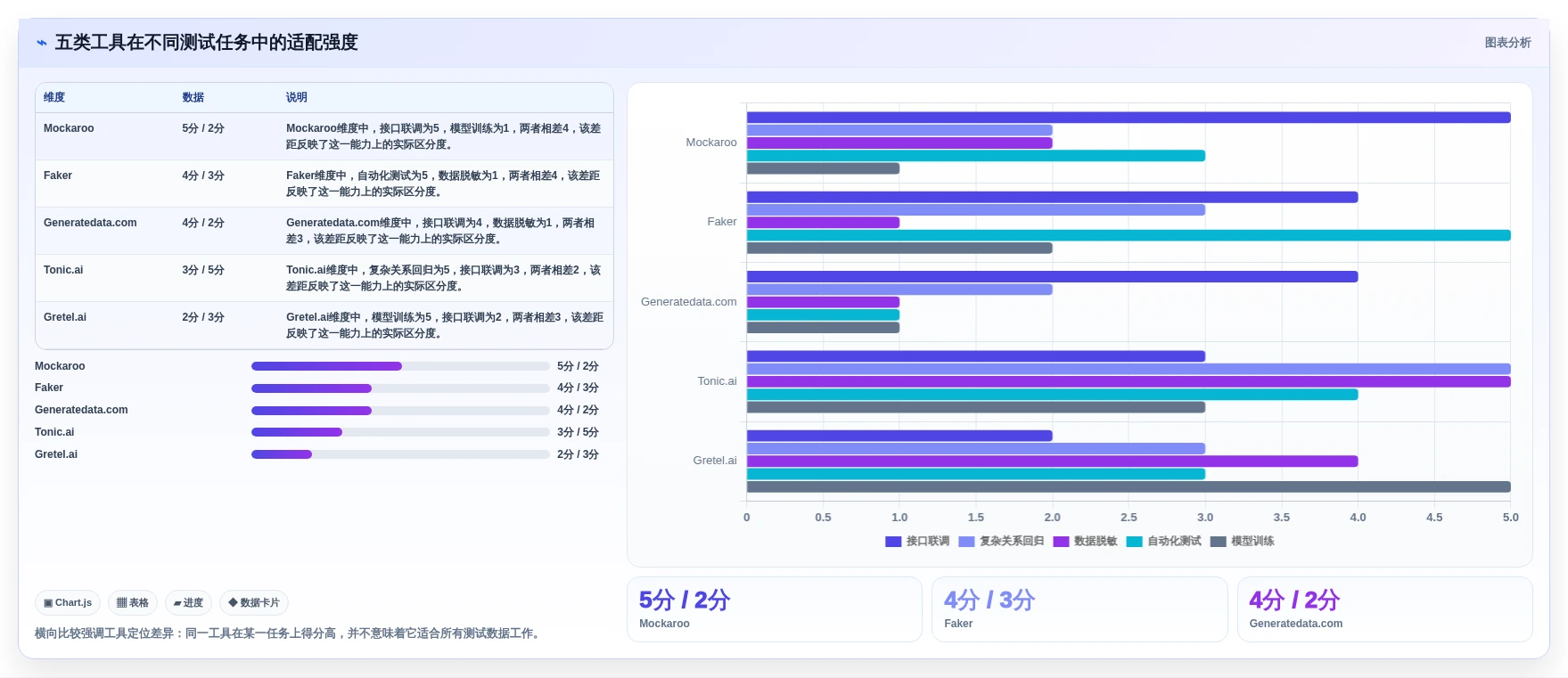1568x678 pixels.
Task: Click Tonic.ai 数据脱敏 purple bar
Action: click(x=1129, y=381)
